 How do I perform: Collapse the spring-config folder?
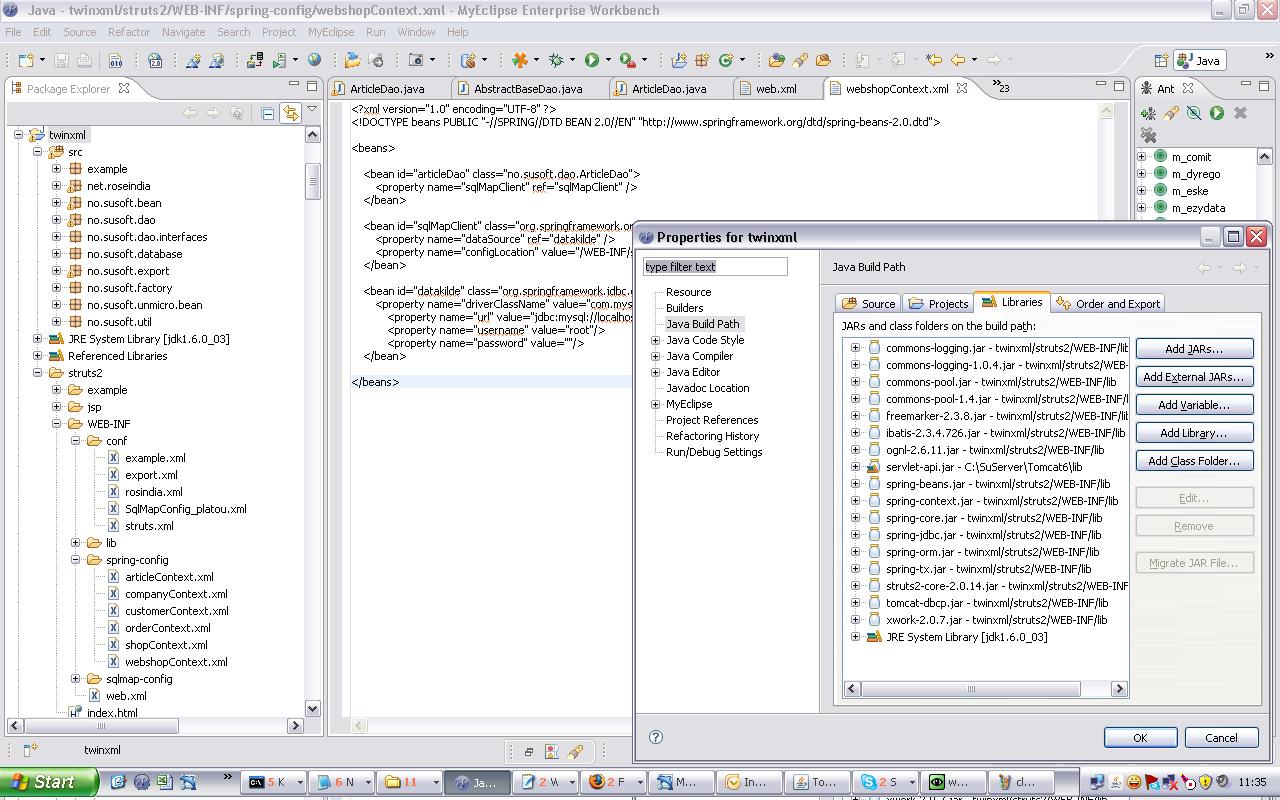point(76,560)
